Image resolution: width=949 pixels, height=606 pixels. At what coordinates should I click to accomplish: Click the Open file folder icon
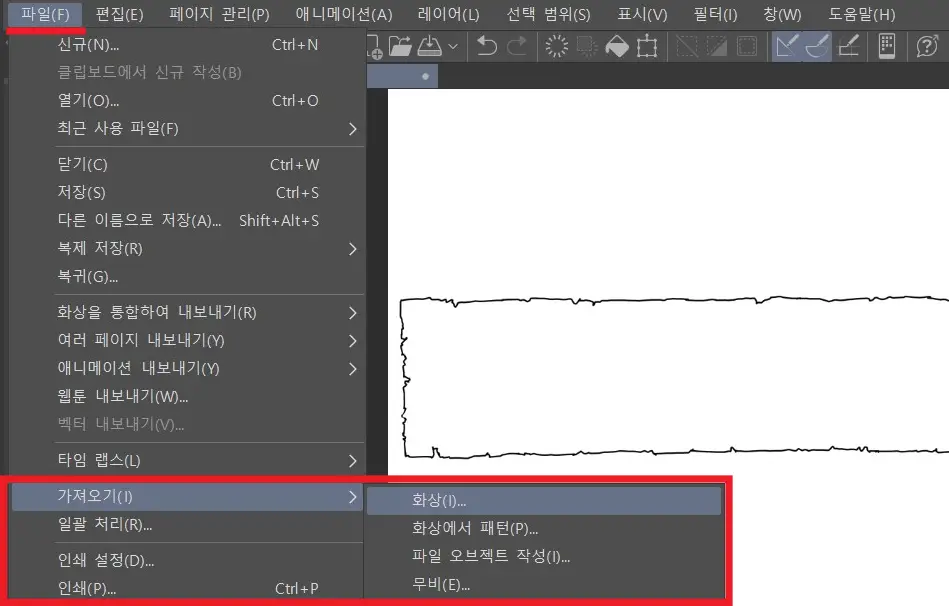click(400, 46)
